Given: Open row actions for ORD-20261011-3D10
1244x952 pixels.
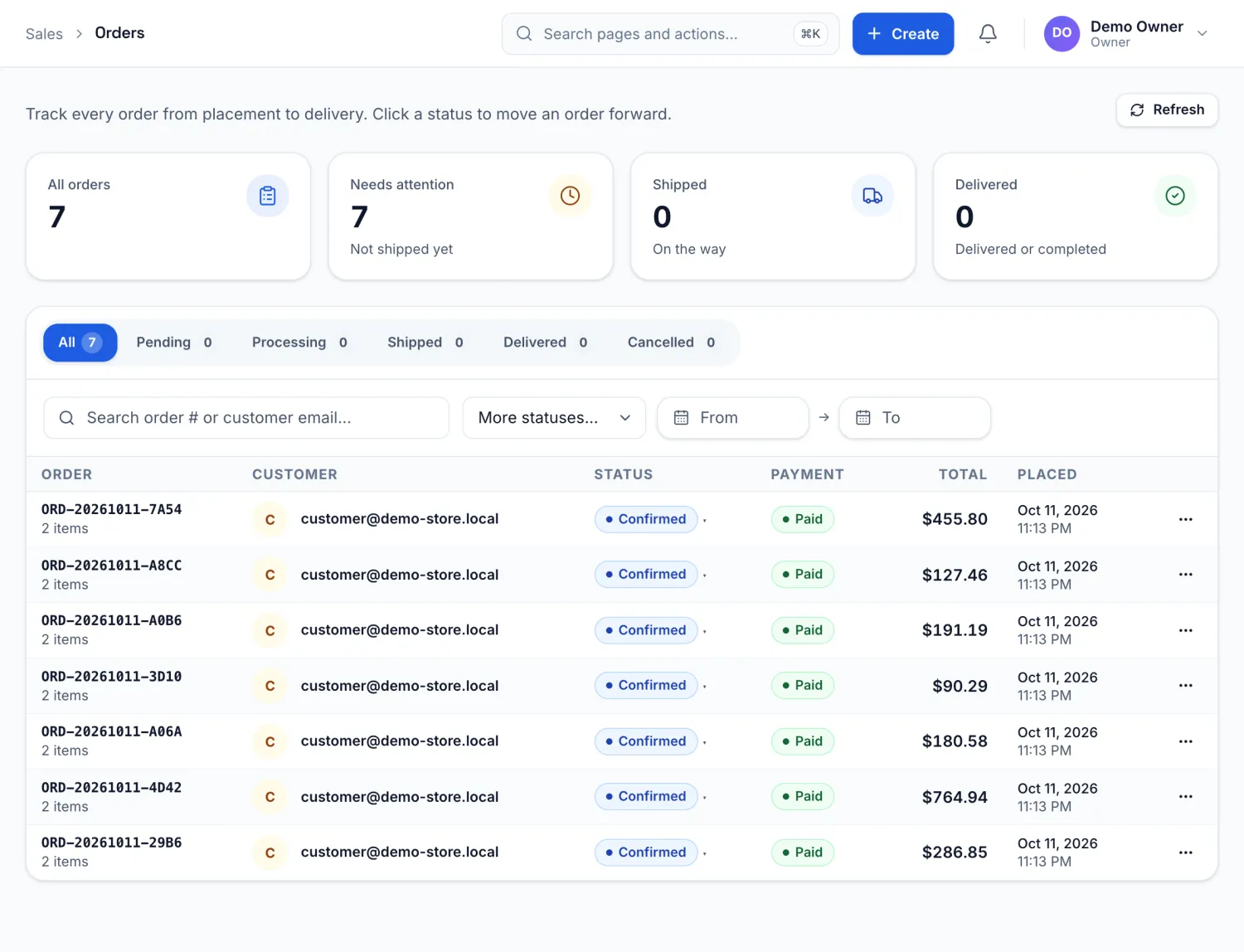Looking at the screenshot, I should coord(1186,686).
